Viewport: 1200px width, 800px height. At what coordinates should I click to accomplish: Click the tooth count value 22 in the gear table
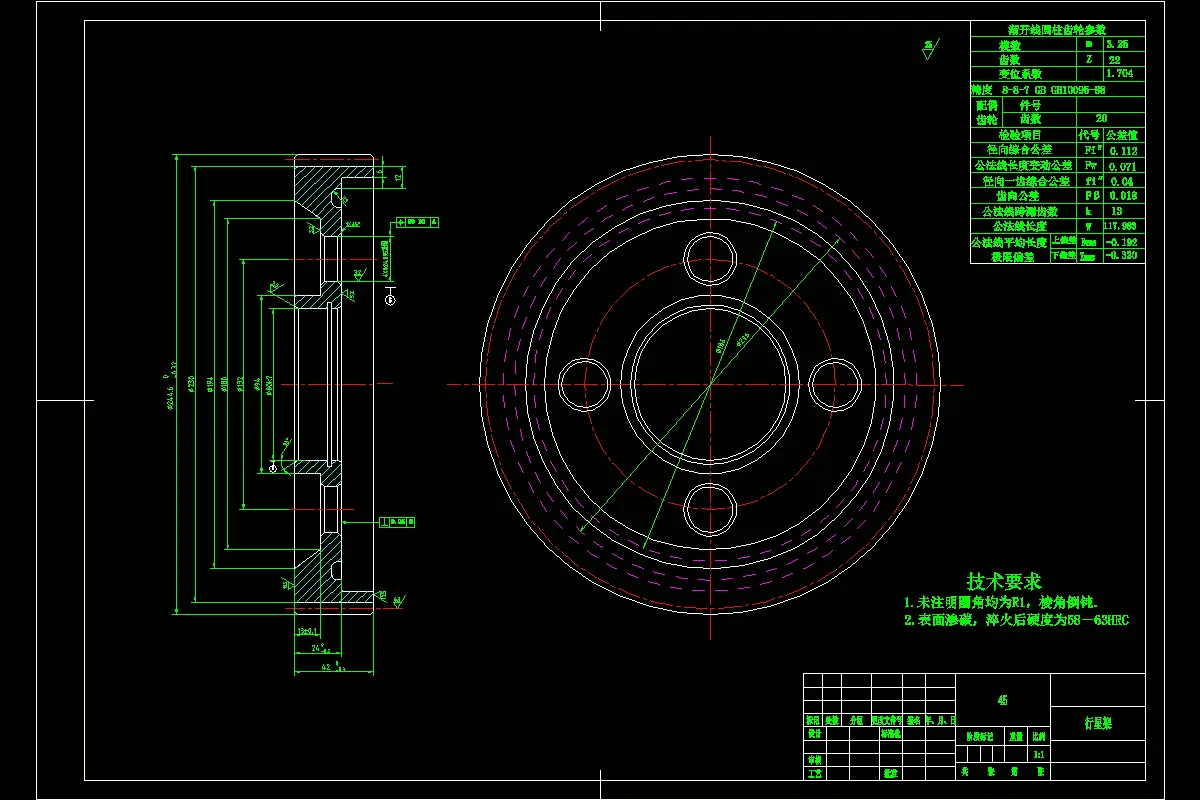[x=1114, y=59]
